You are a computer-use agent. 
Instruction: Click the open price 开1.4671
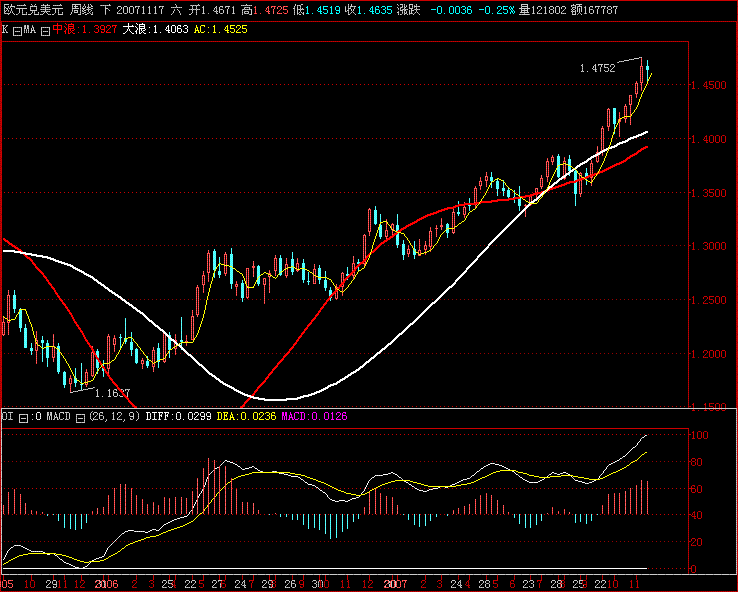click(x=212, y=10)
